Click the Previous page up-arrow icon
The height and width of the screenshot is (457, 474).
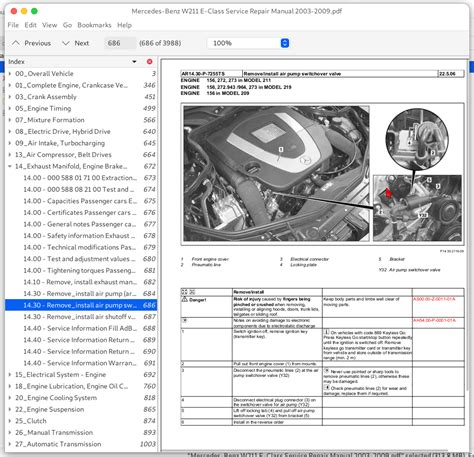tap(16, 43)
